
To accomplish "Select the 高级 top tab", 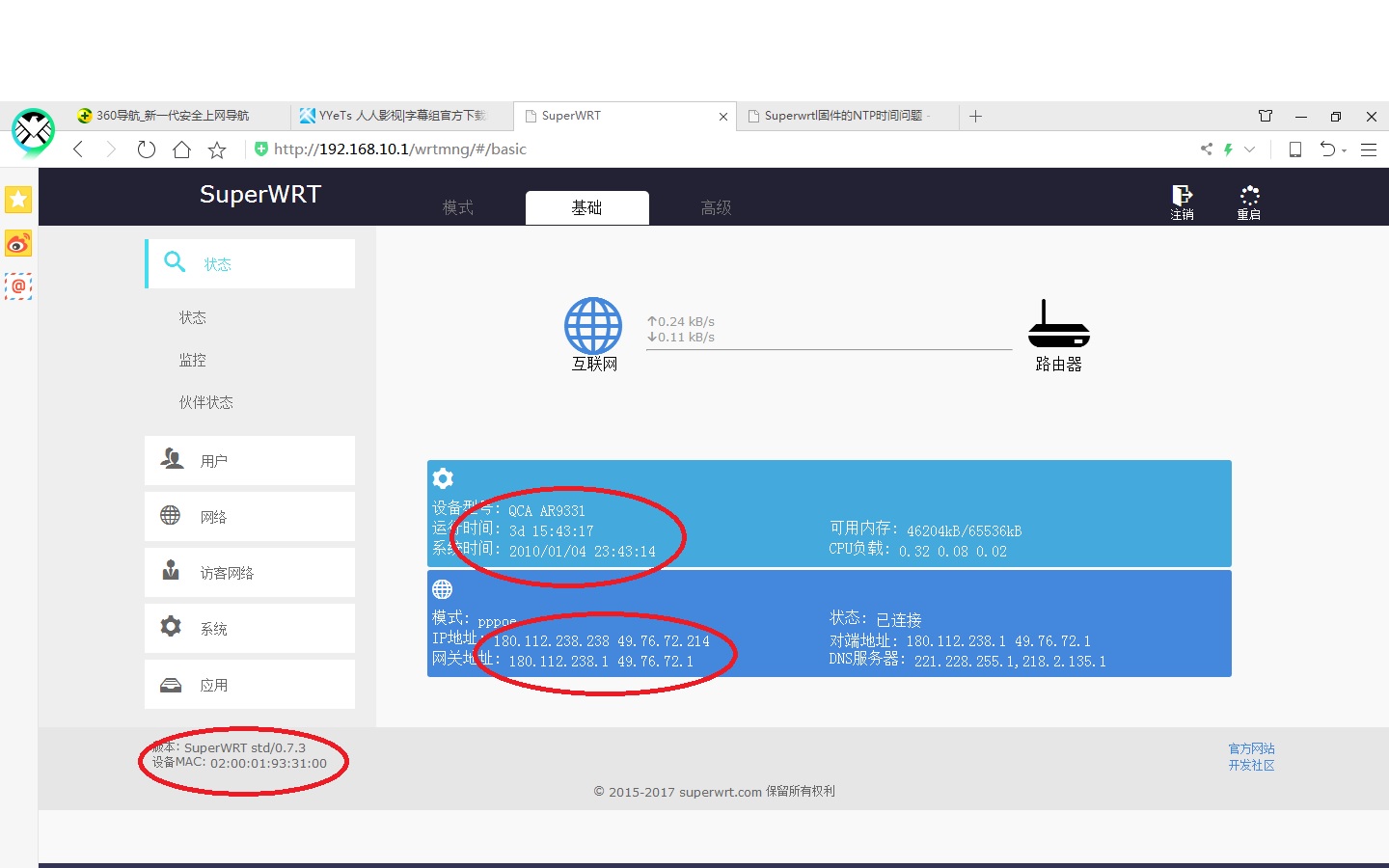I will click(716, 207).
